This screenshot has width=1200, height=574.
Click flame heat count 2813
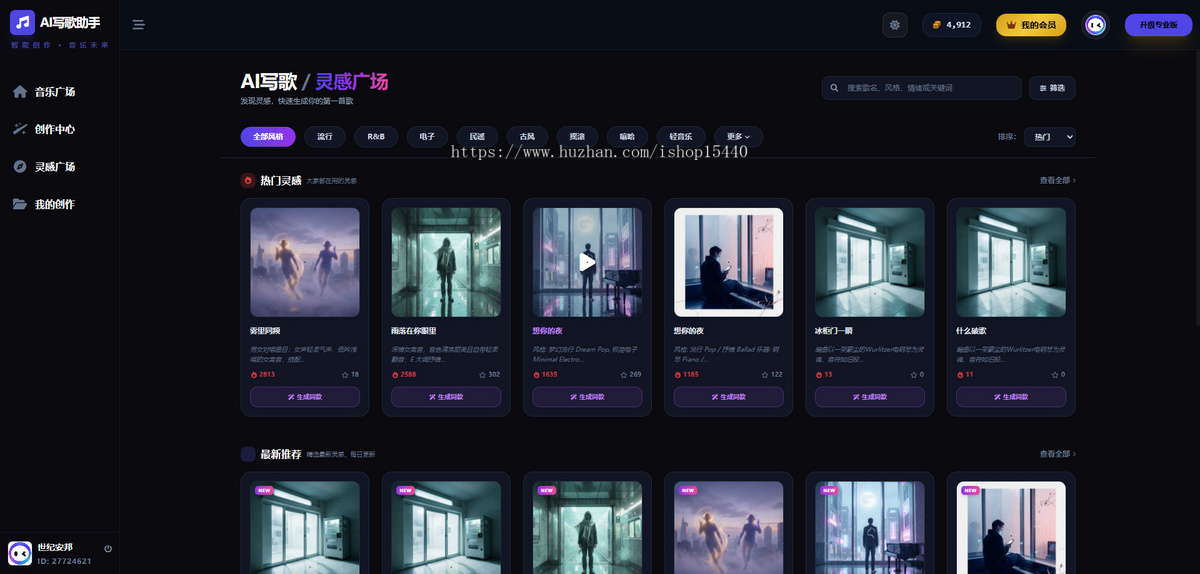(x=263, y=375)
